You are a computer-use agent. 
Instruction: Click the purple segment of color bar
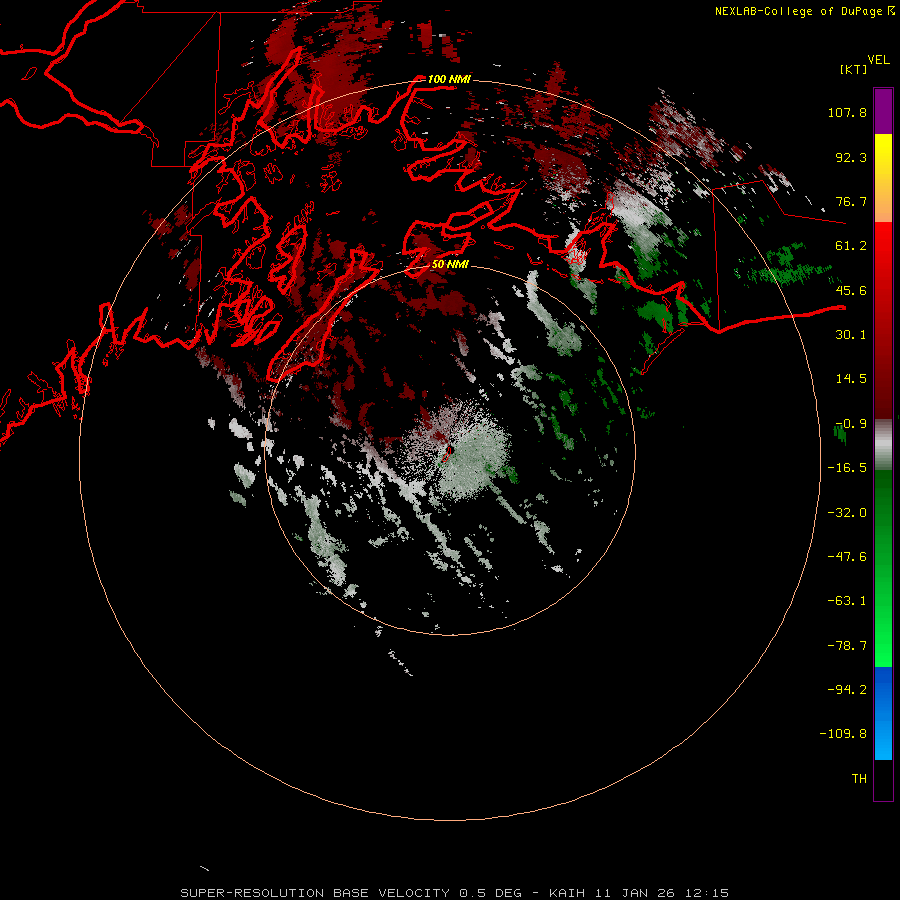point(883,111)
